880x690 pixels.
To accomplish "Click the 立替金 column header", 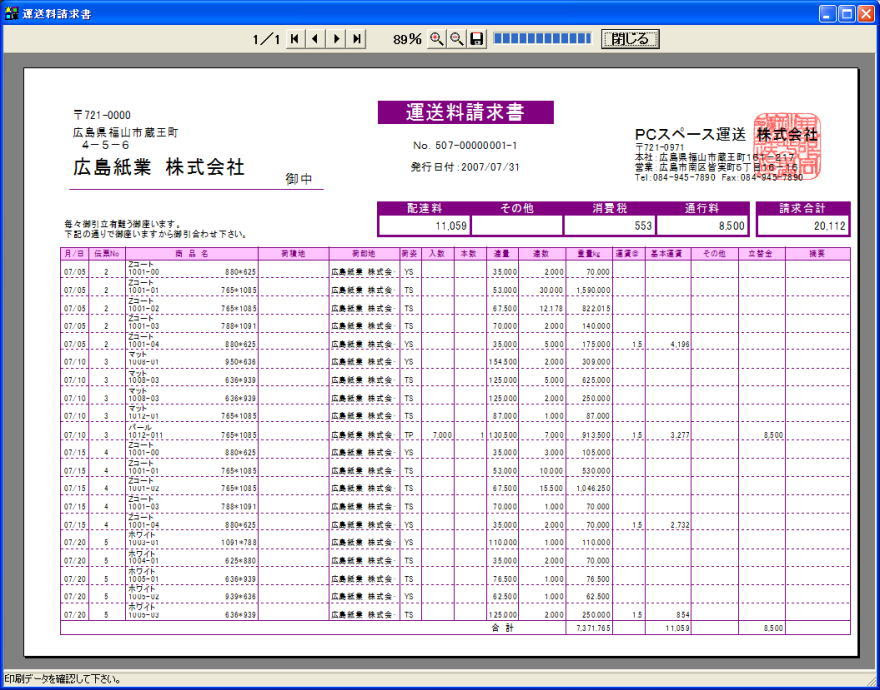I will point(762,254).
